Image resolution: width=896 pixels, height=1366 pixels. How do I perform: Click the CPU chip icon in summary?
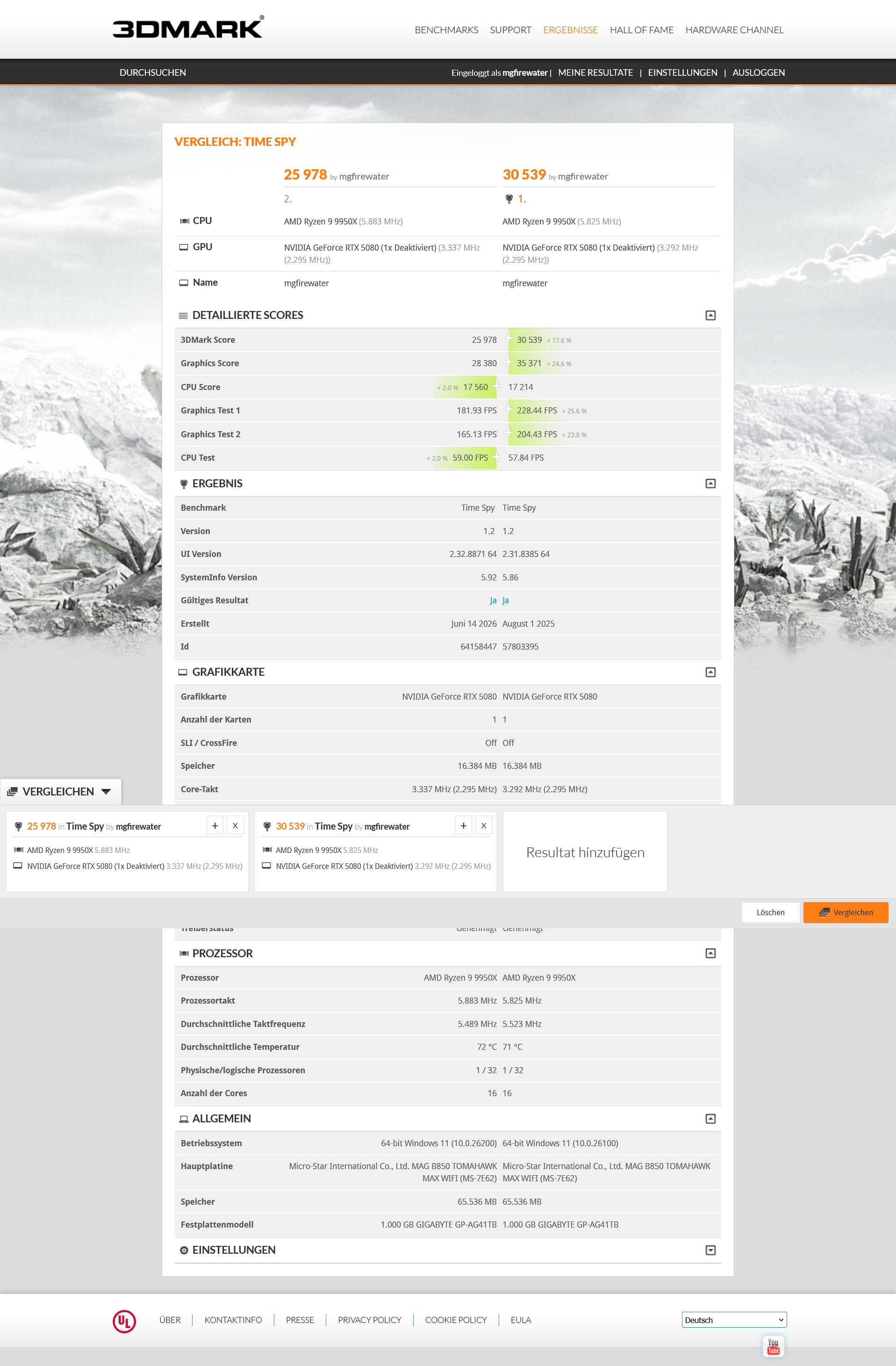pyautogui.click(x=184, y=221)
